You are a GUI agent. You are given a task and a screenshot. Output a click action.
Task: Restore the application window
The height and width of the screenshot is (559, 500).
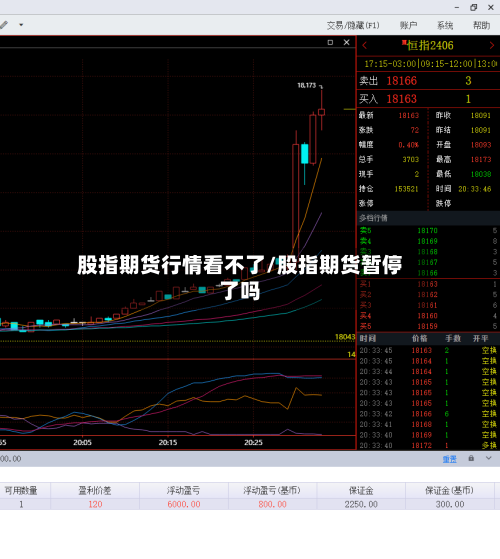point(473,7)
